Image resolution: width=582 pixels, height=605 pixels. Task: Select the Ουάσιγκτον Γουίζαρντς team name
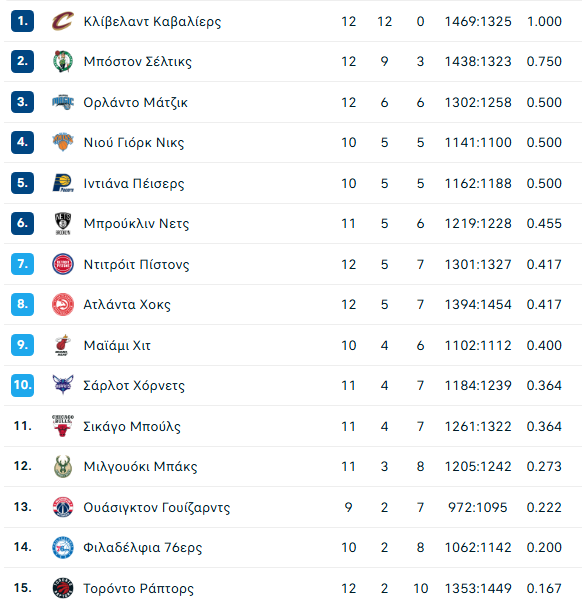157,507
